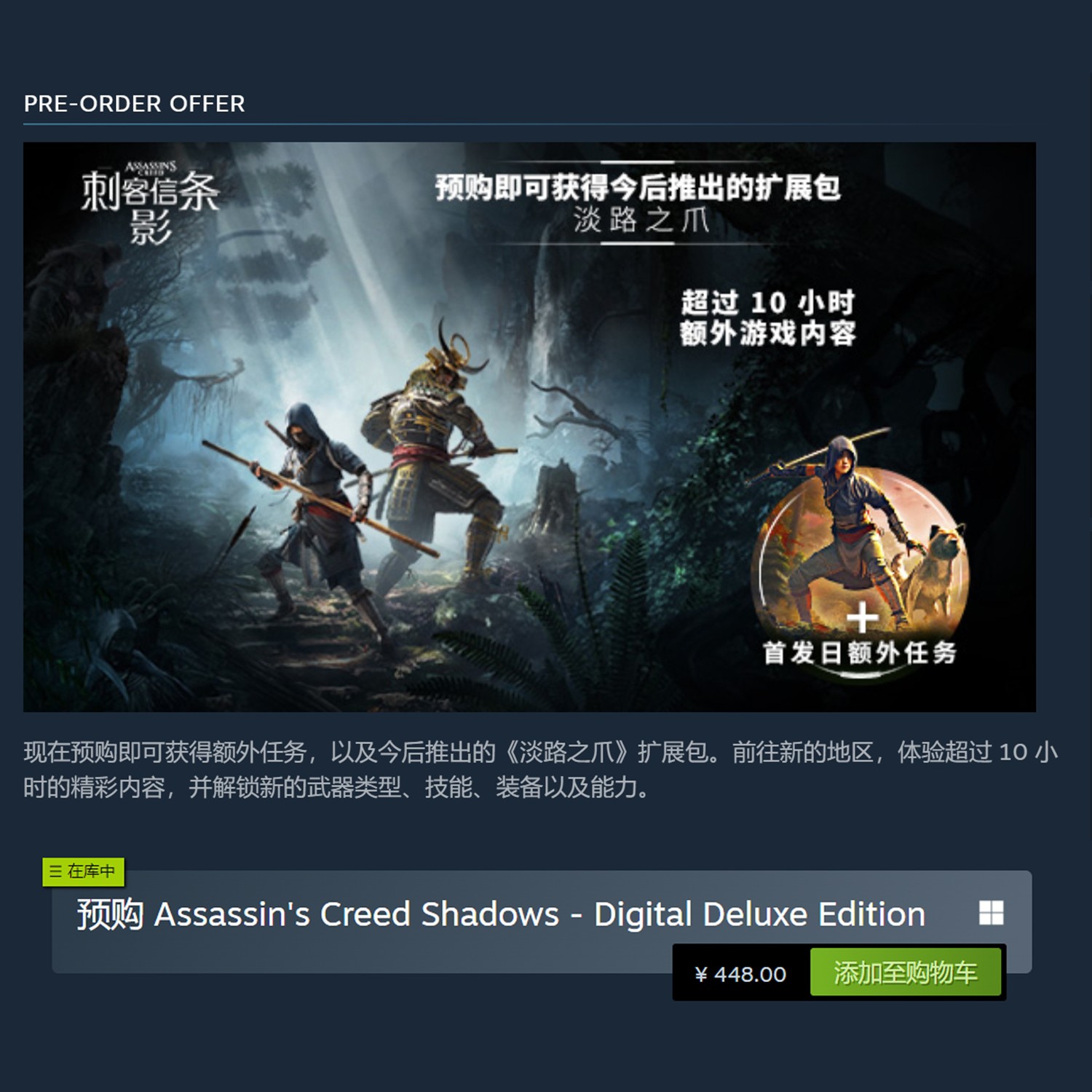Click the ¥ 448.00 price label
The height and width of the screenshot is (1092, 1092).
[x=740, y=974]
